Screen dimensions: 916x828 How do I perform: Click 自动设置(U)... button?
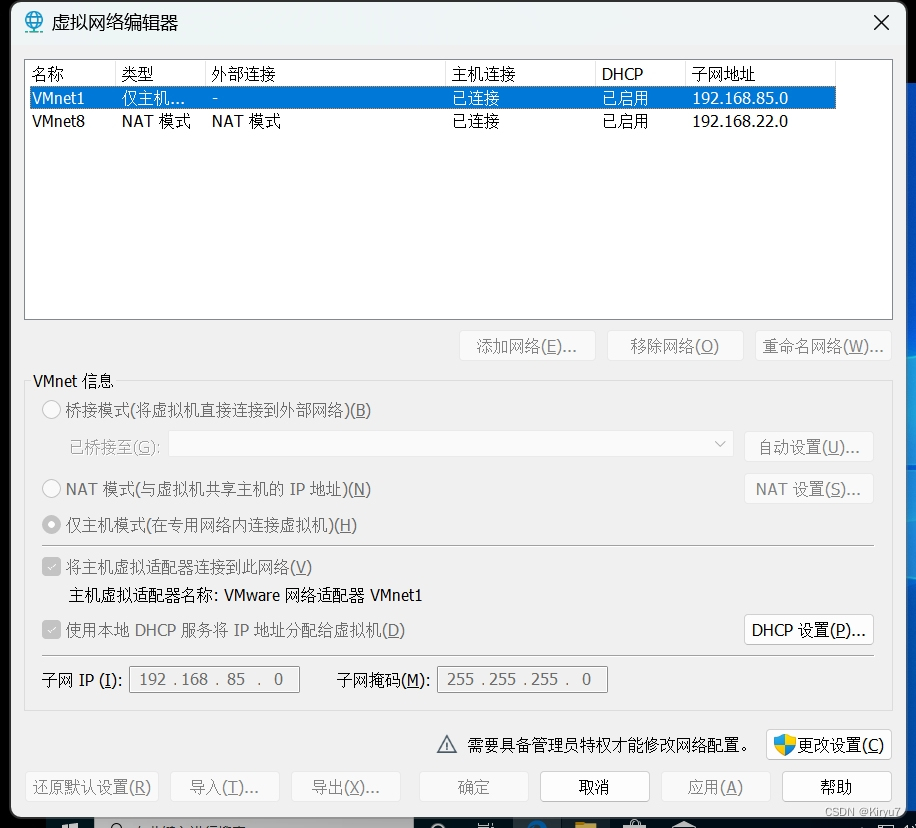pyautogui.click(x=809, y=447)
